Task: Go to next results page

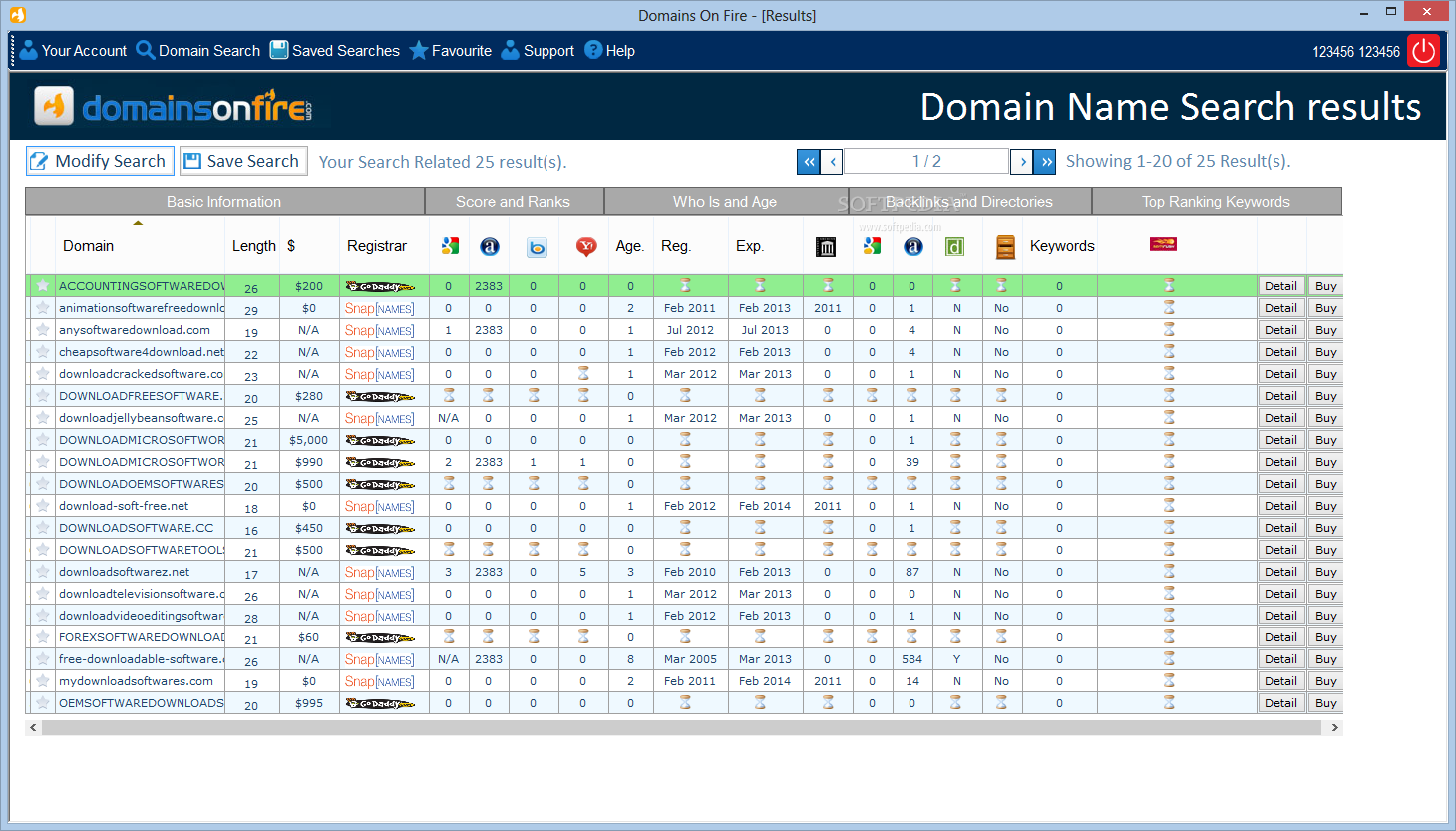Action: pyautogui.click(x=1021, y=161)
